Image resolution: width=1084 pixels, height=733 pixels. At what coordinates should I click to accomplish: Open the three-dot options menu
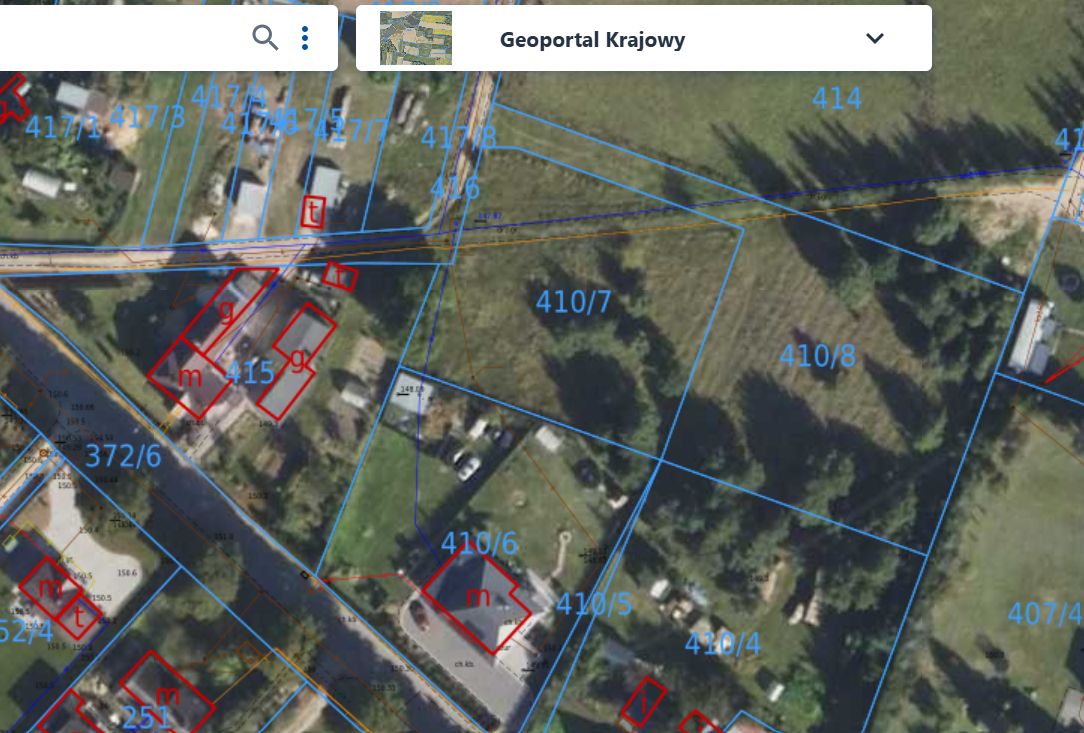click(305, 38)
